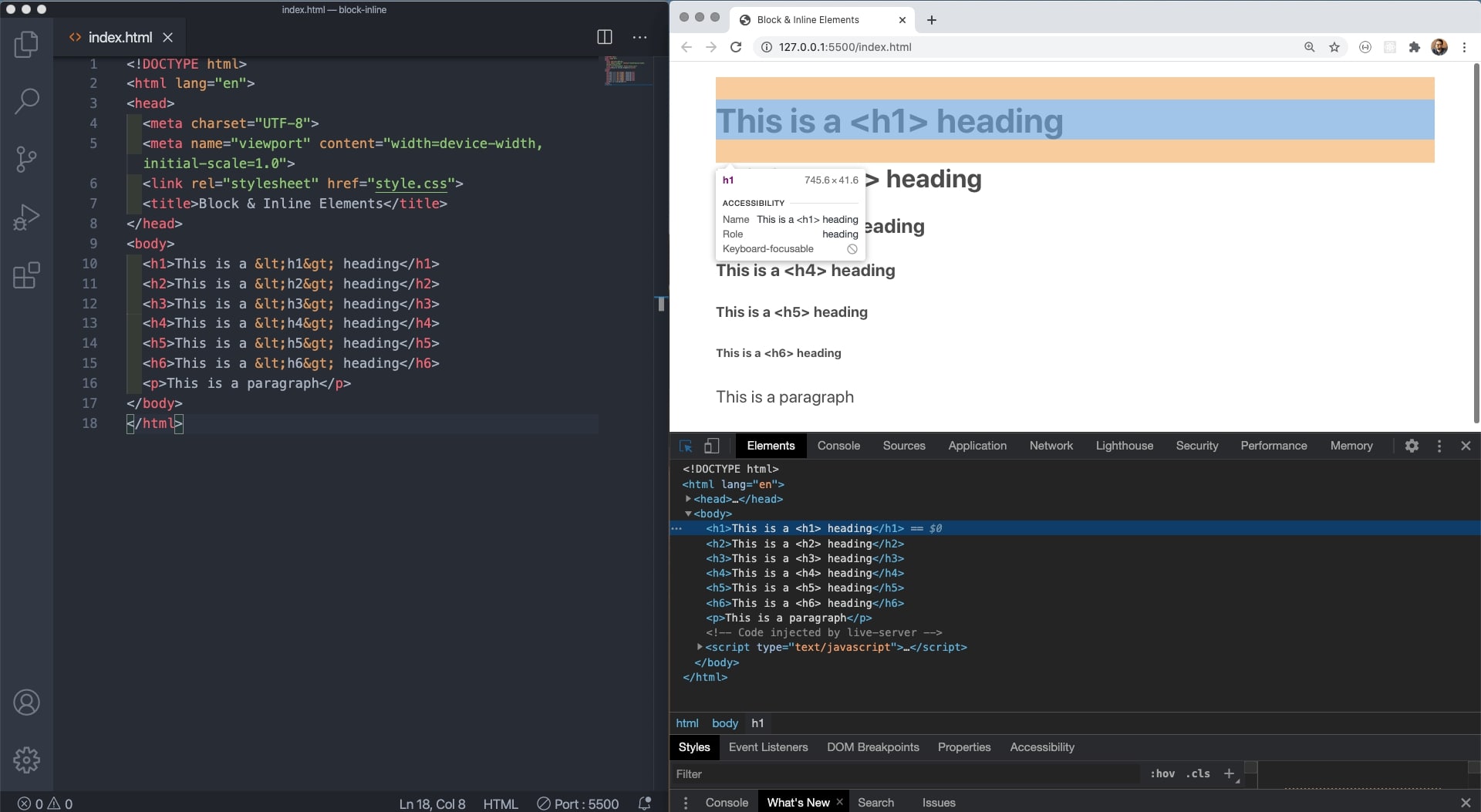Split the editor to the right

(605, 37)
